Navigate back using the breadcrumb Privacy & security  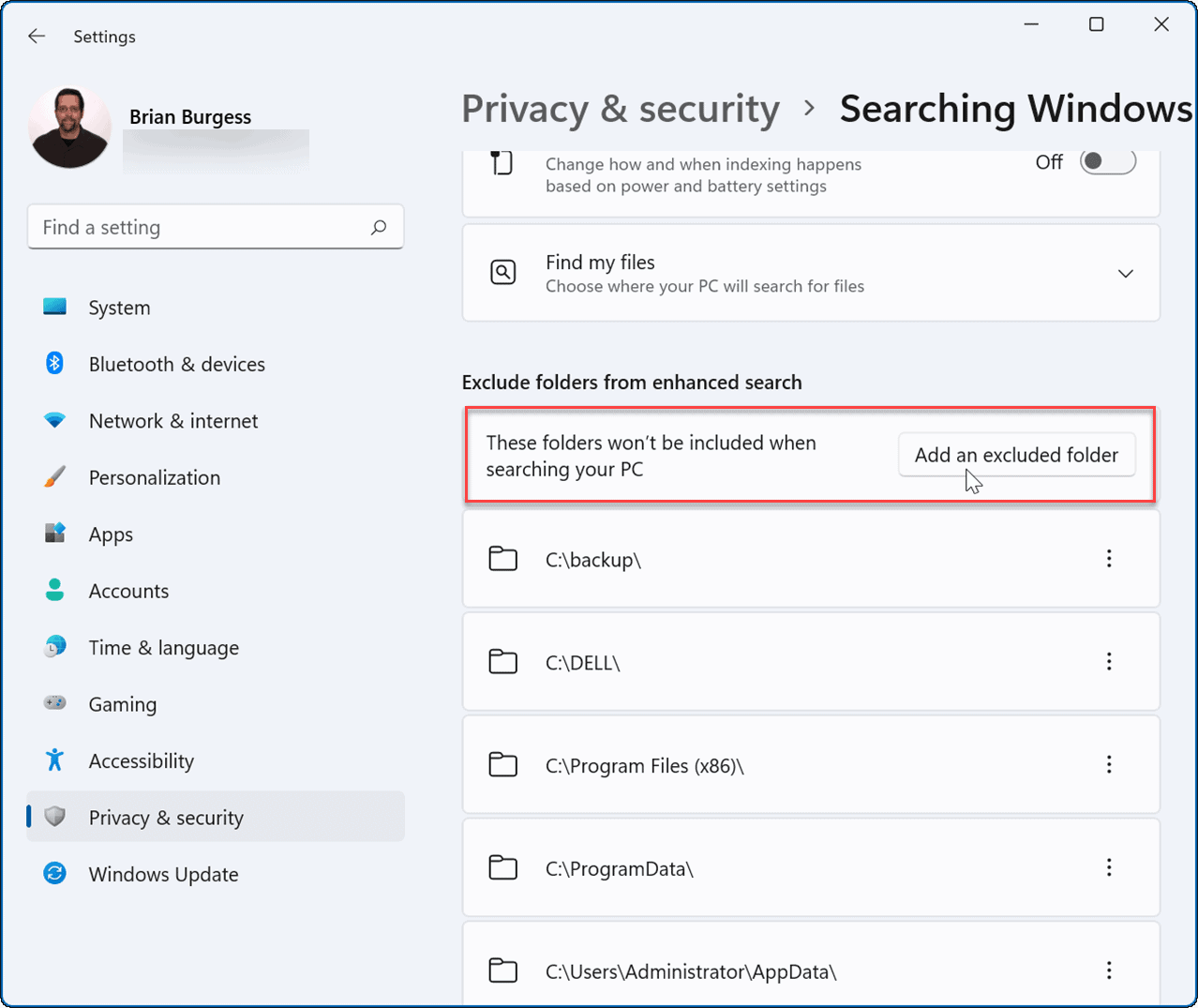620,108
